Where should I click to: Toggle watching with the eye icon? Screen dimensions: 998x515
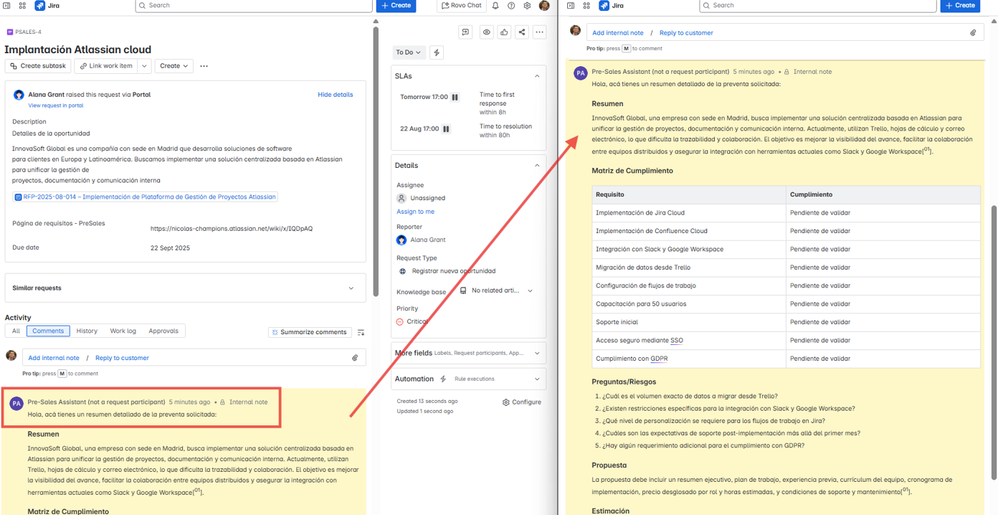point(487,32)
